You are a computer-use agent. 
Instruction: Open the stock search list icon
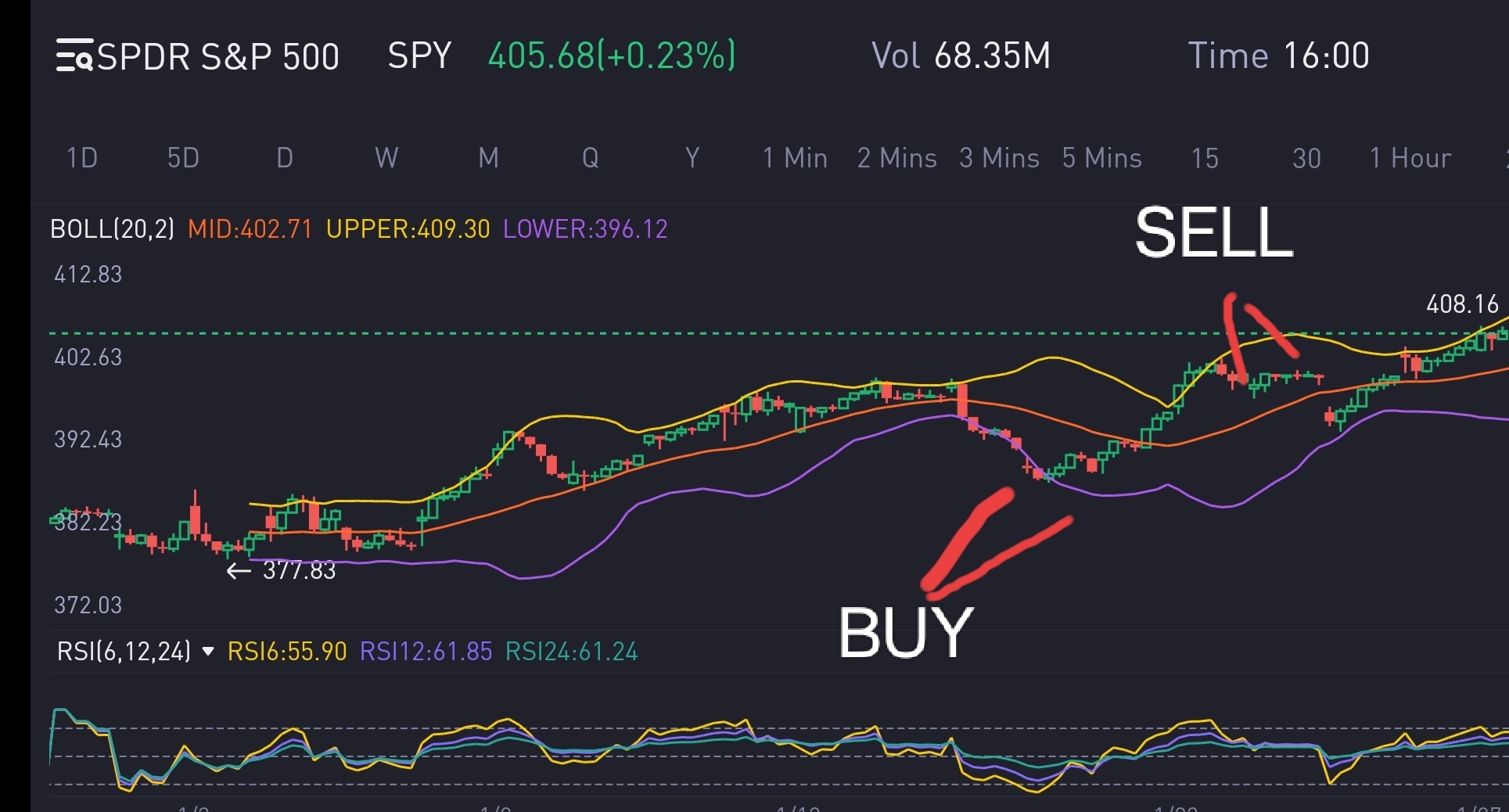pos(74,56)
